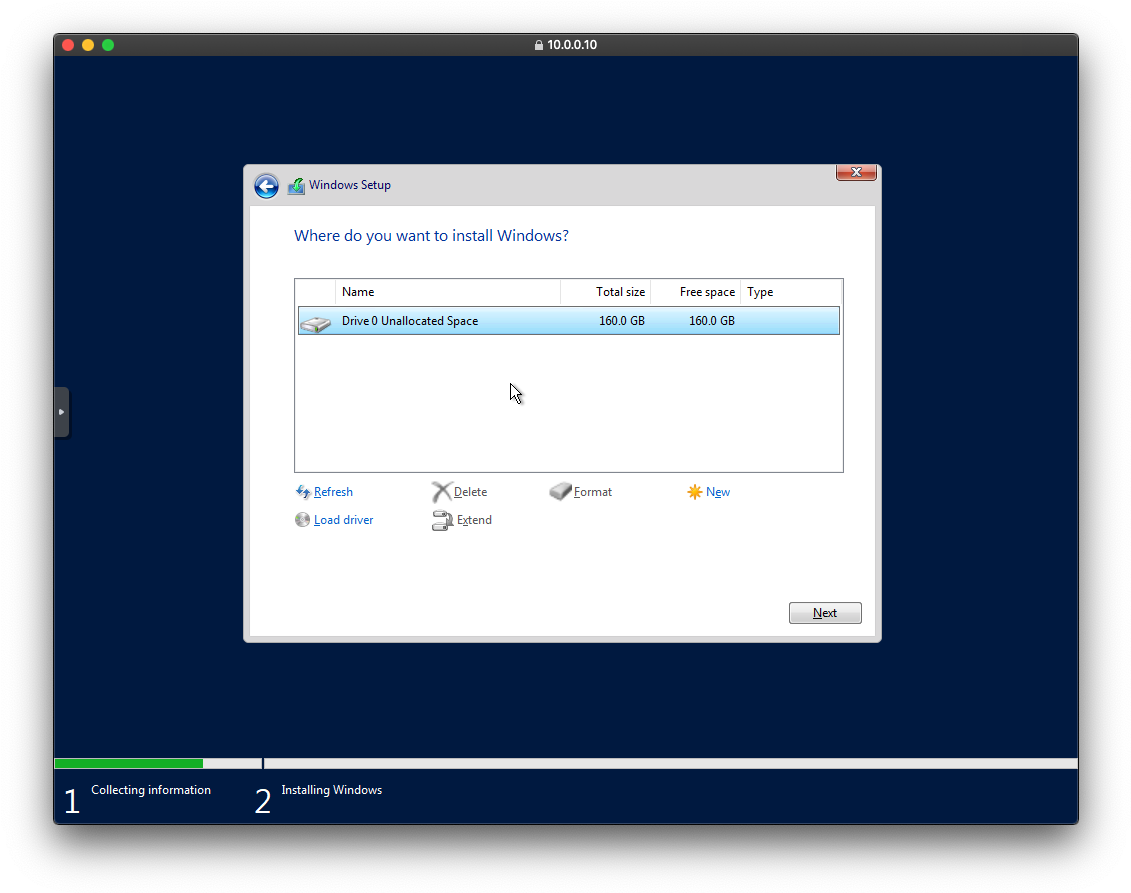Click the New starburst icon
The width and height of the screenshot is (1131, 893).
pyautogui.click(x=695, y=492)
